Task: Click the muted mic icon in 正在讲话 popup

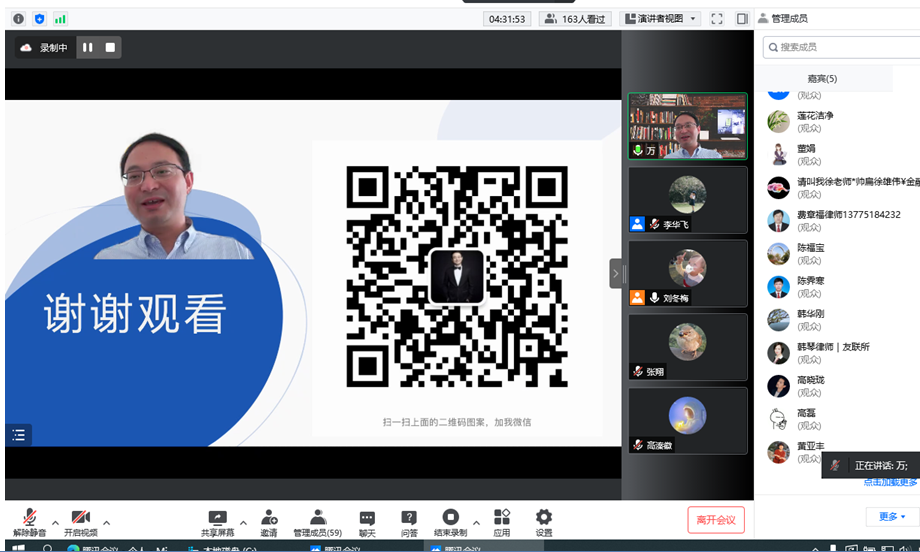Action: [x=835, y=465]
